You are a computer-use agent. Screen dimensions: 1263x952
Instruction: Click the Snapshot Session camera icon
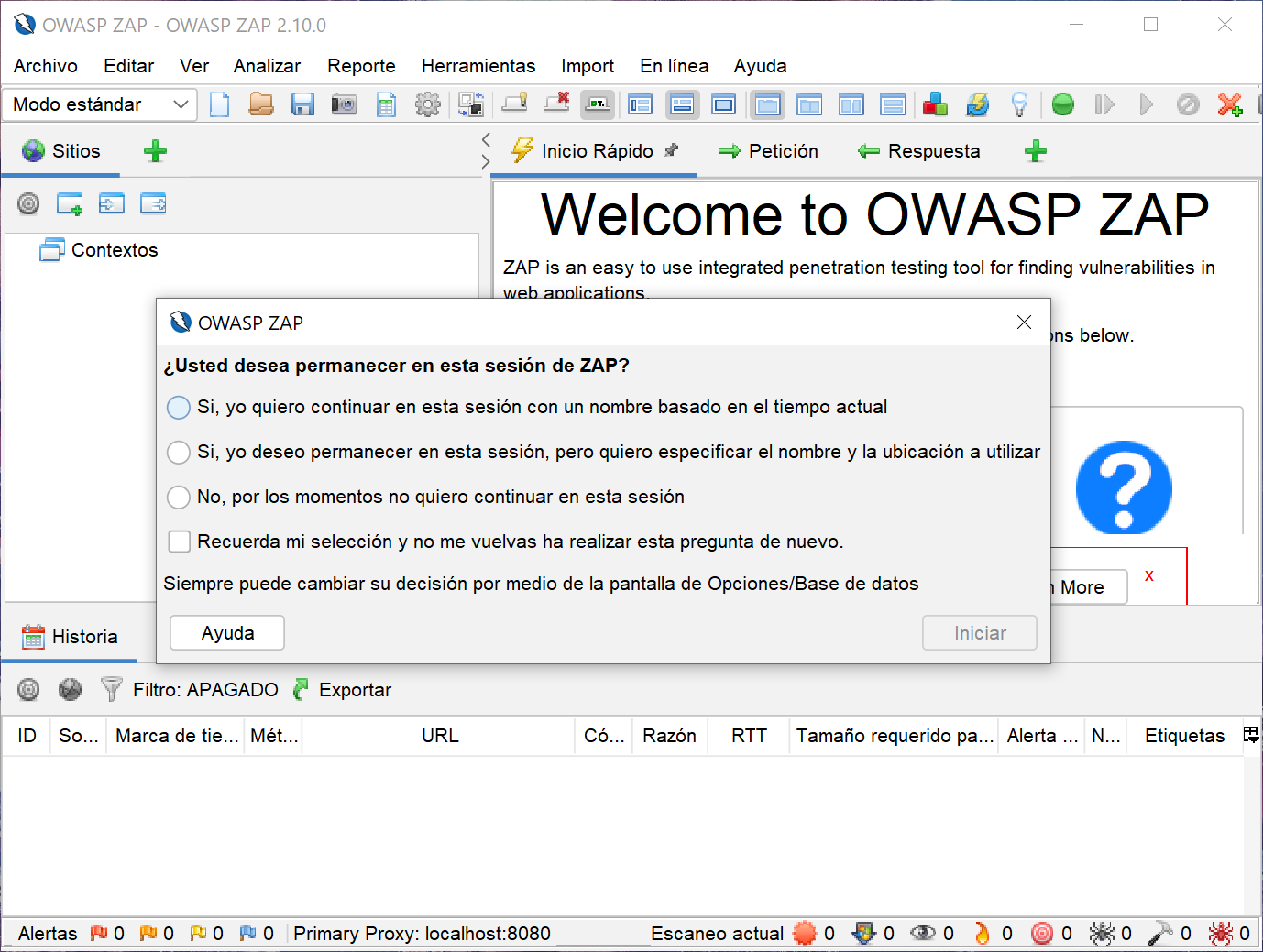pyautogui.click(x=345, y=104)
